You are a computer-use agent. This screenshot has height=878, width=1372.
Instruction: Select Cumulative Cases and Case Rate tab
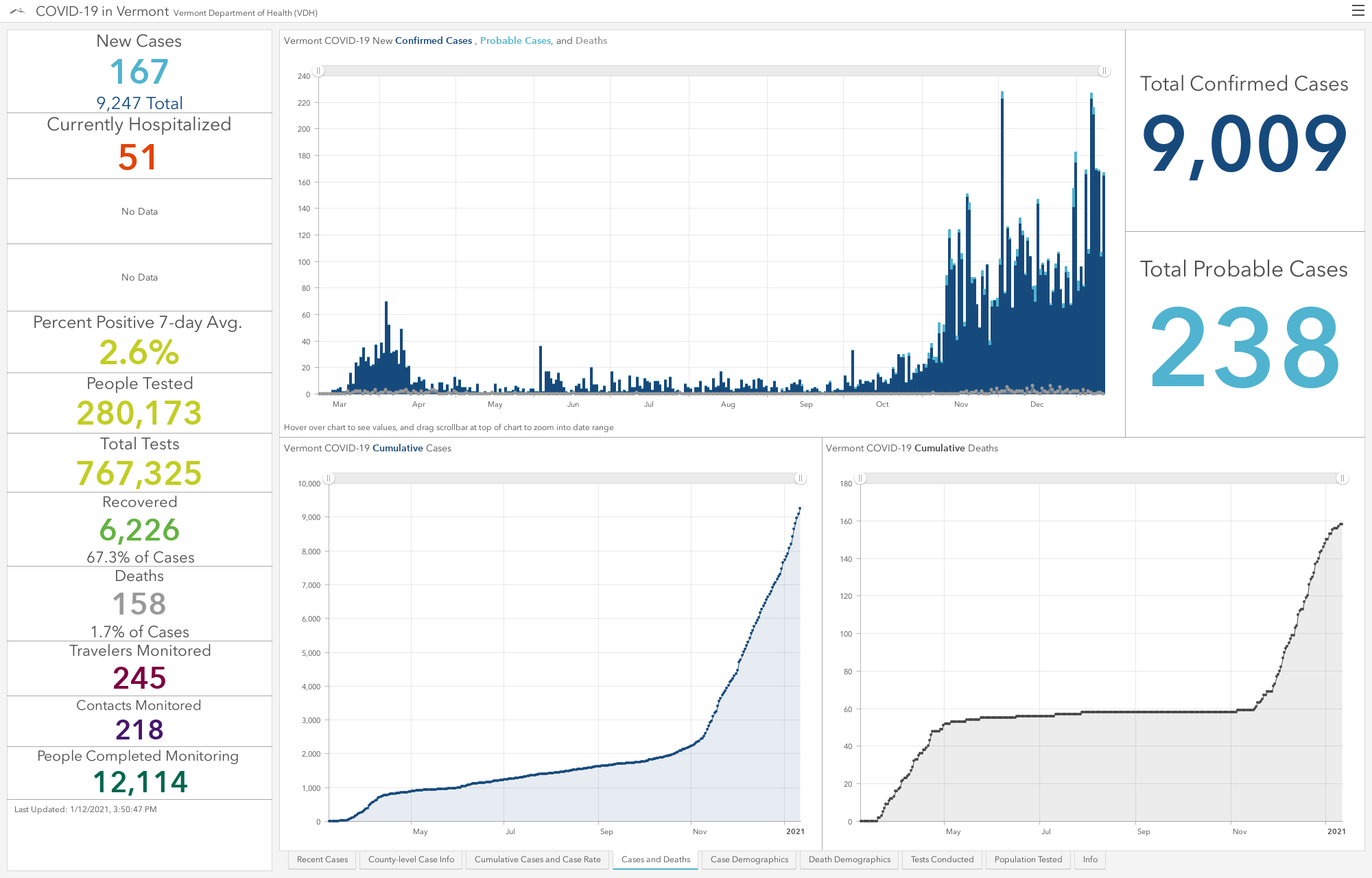(x=537, y=859)
